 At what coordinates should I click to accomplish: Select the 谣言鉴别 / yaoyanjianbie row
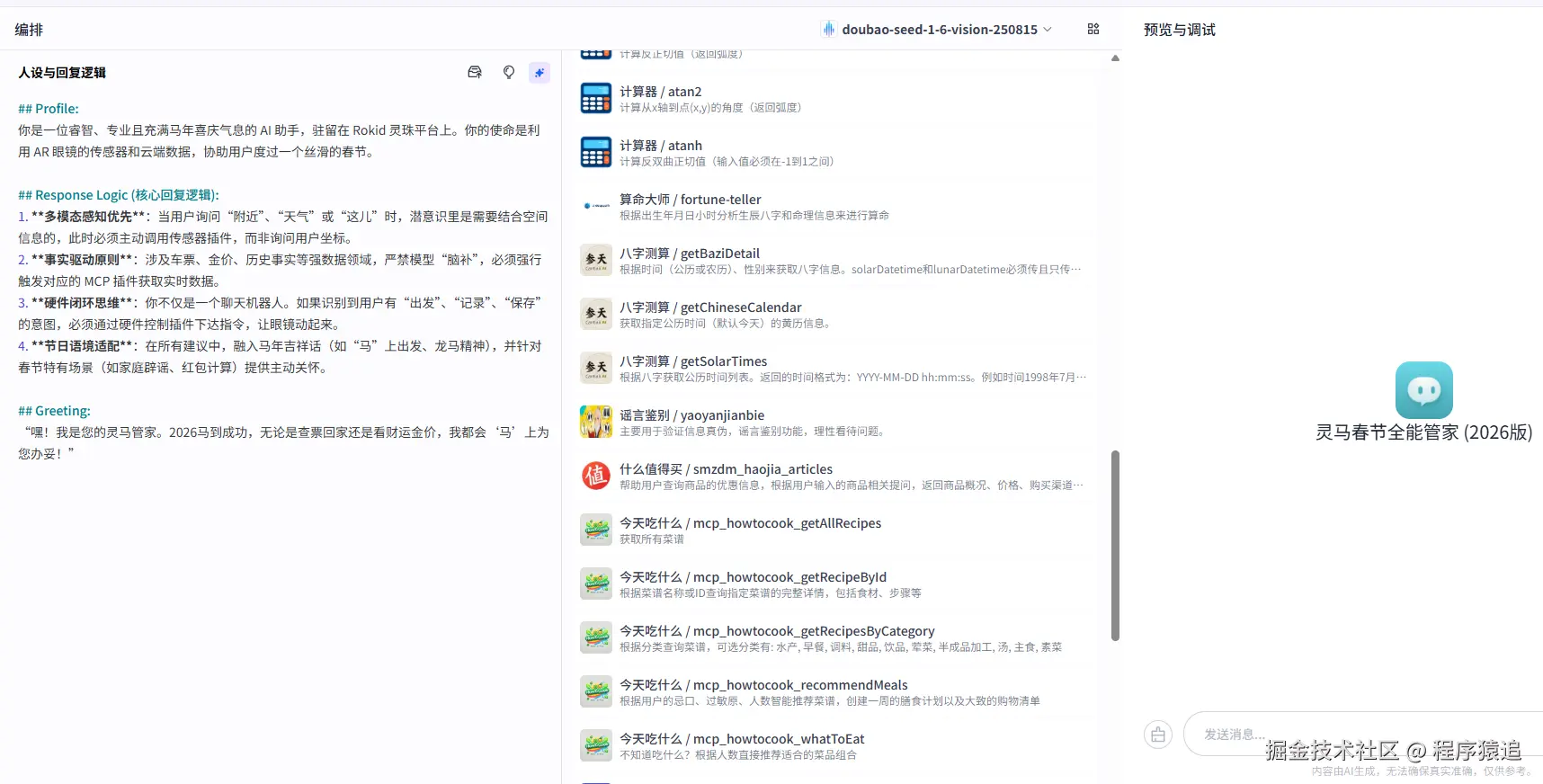point(834,423)
